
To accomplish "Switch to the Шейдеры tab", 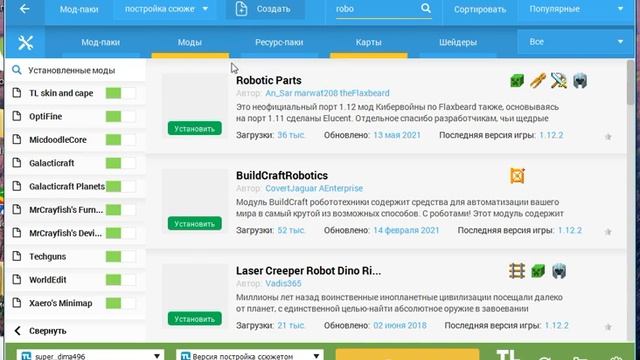I will pos(458,42).
